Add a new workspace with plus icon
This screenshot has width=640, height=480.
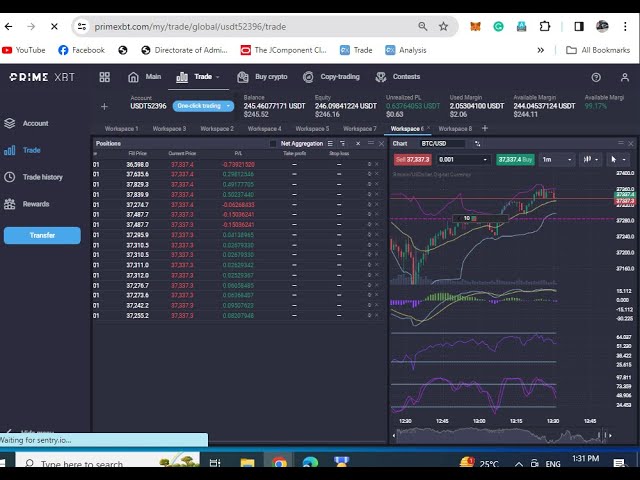point(485,128)
